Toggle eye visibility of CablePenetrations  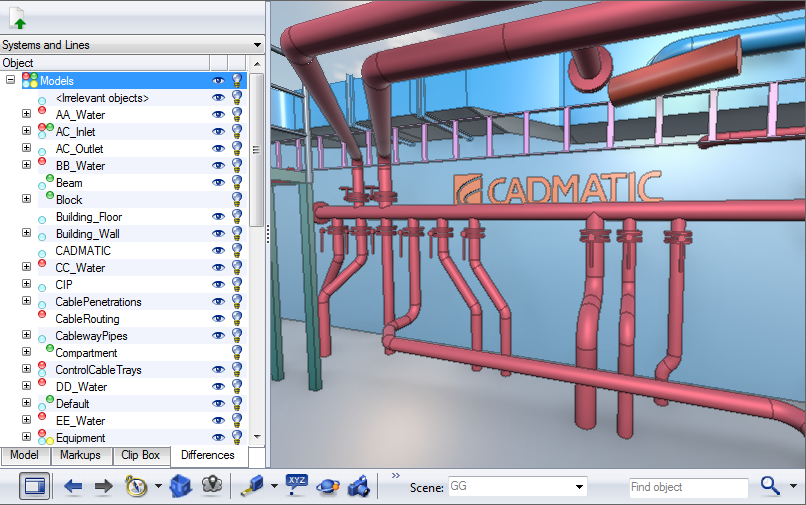coord(218,301)
